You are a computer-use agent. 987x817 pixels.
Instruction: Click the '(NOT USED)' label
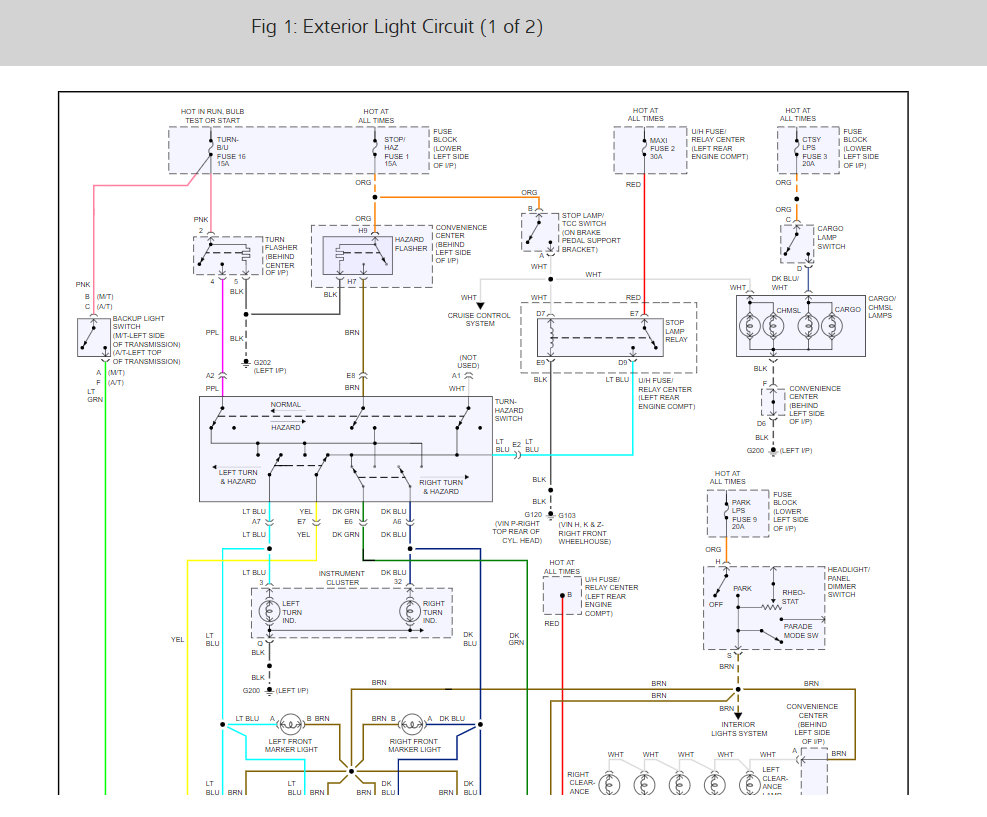coord(468,361)
